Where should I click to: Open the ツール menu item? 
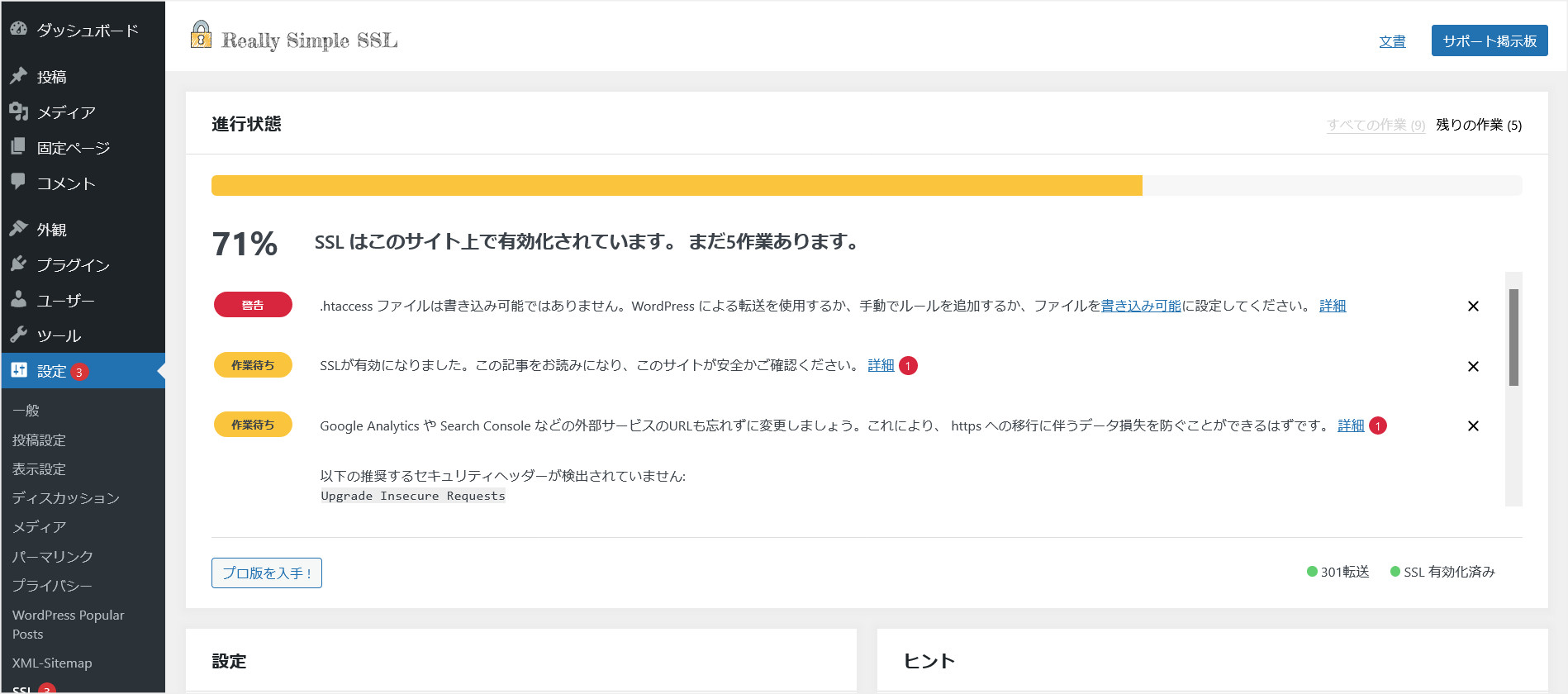tap(83, 336)
